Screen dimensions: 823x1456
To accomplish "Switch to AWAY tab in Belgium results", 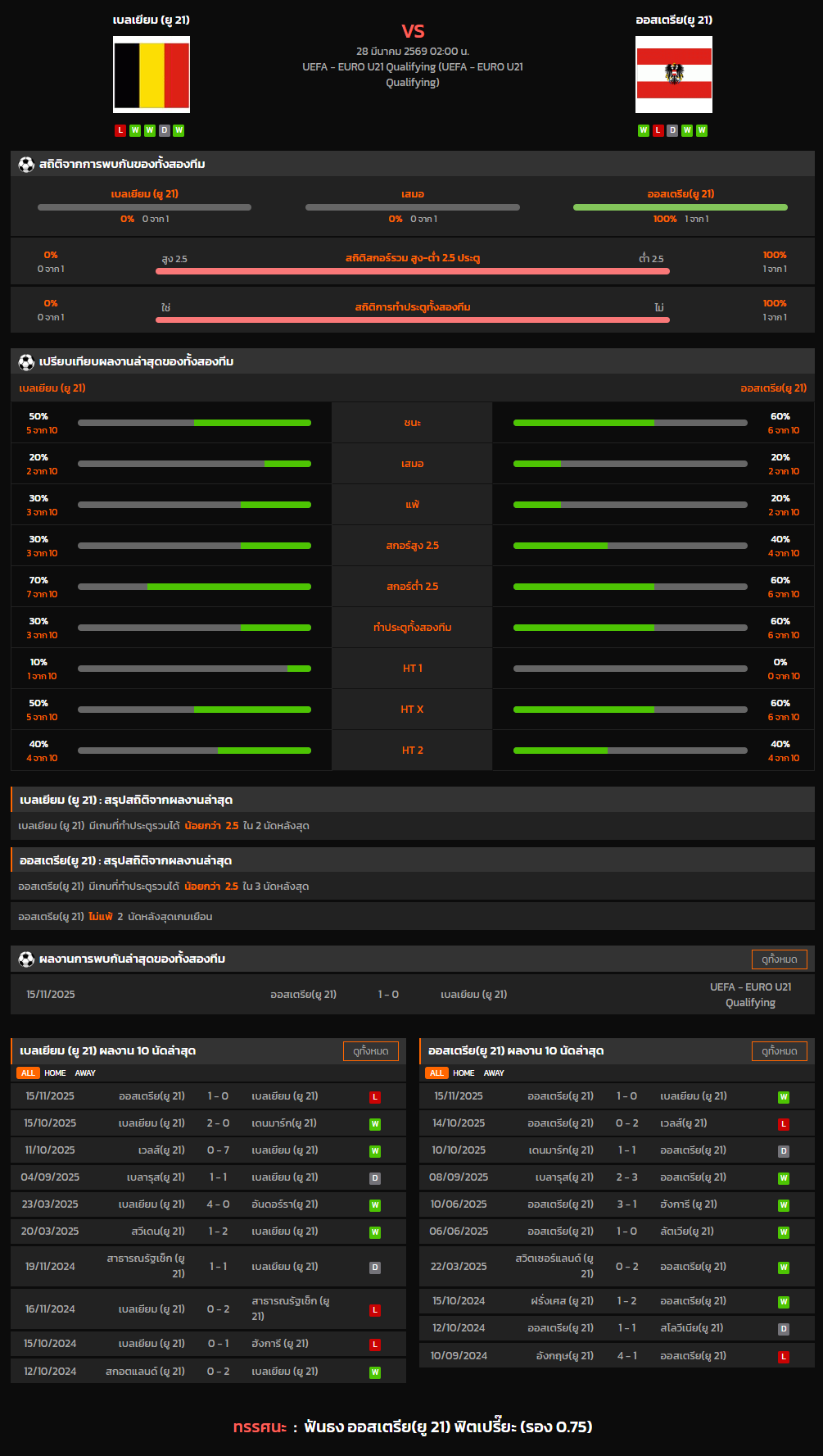I will (85, 1073).
